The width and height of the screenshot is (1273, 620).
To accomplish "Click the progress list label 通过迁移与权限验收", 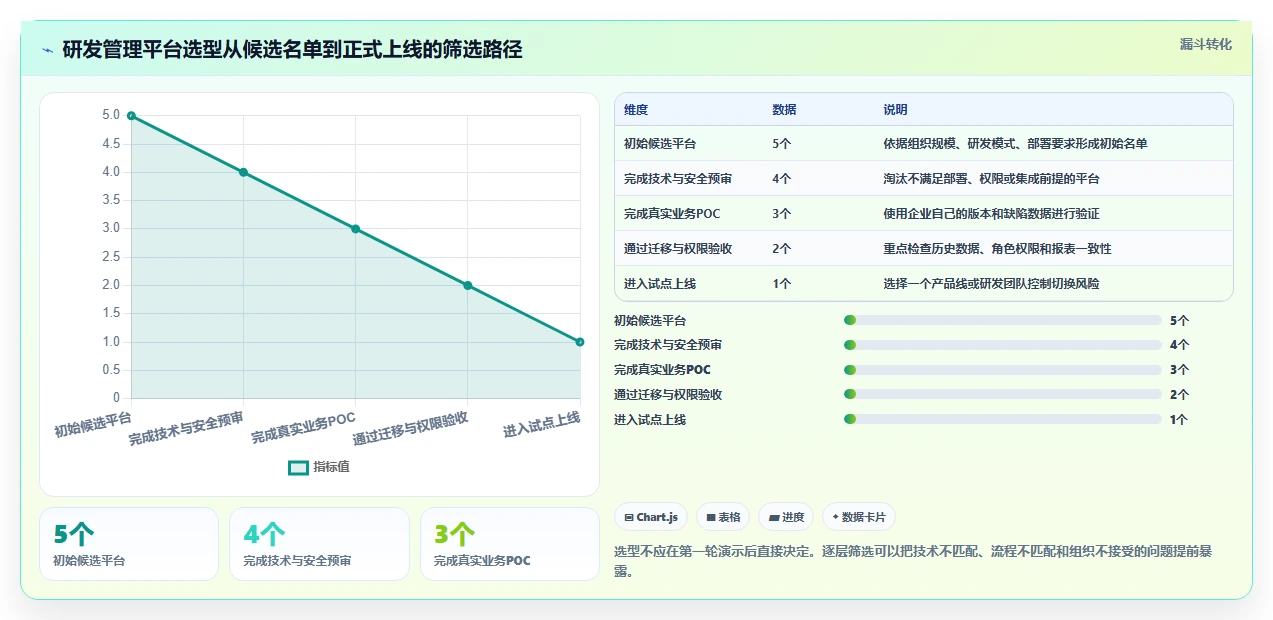I will point(668,395).
